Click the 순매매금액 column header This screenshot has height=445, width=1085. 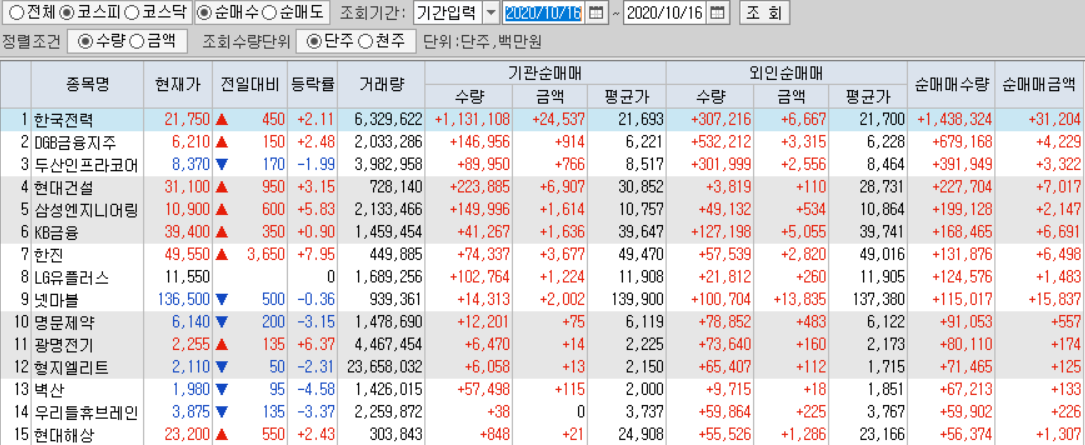click(1039, 84)
